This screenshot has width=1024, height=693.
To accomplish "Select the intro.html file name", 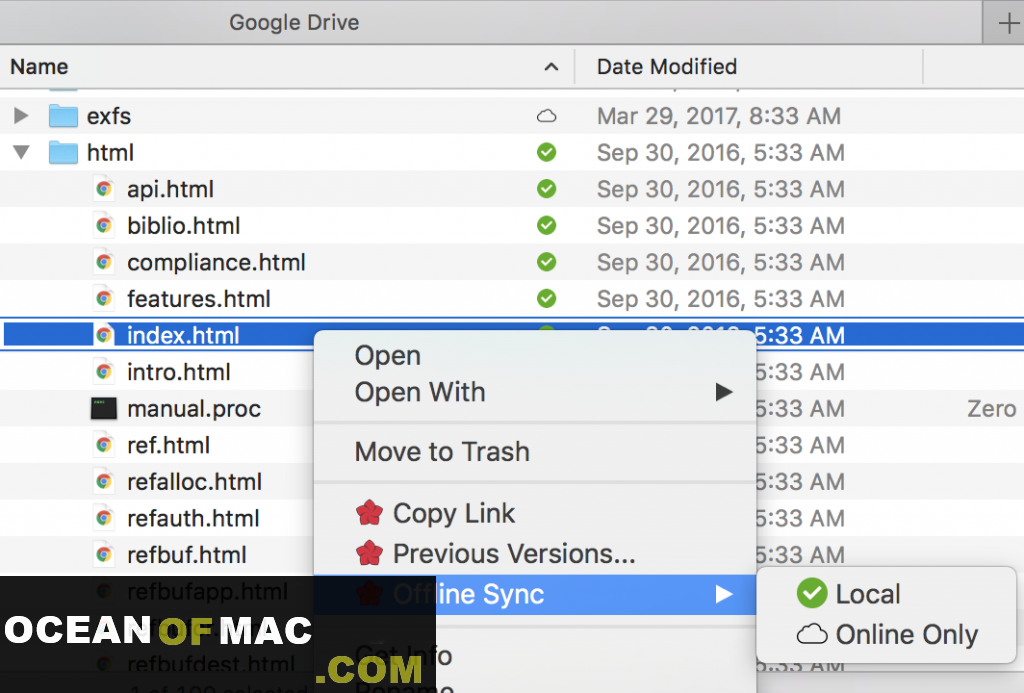I will [178, 372].
